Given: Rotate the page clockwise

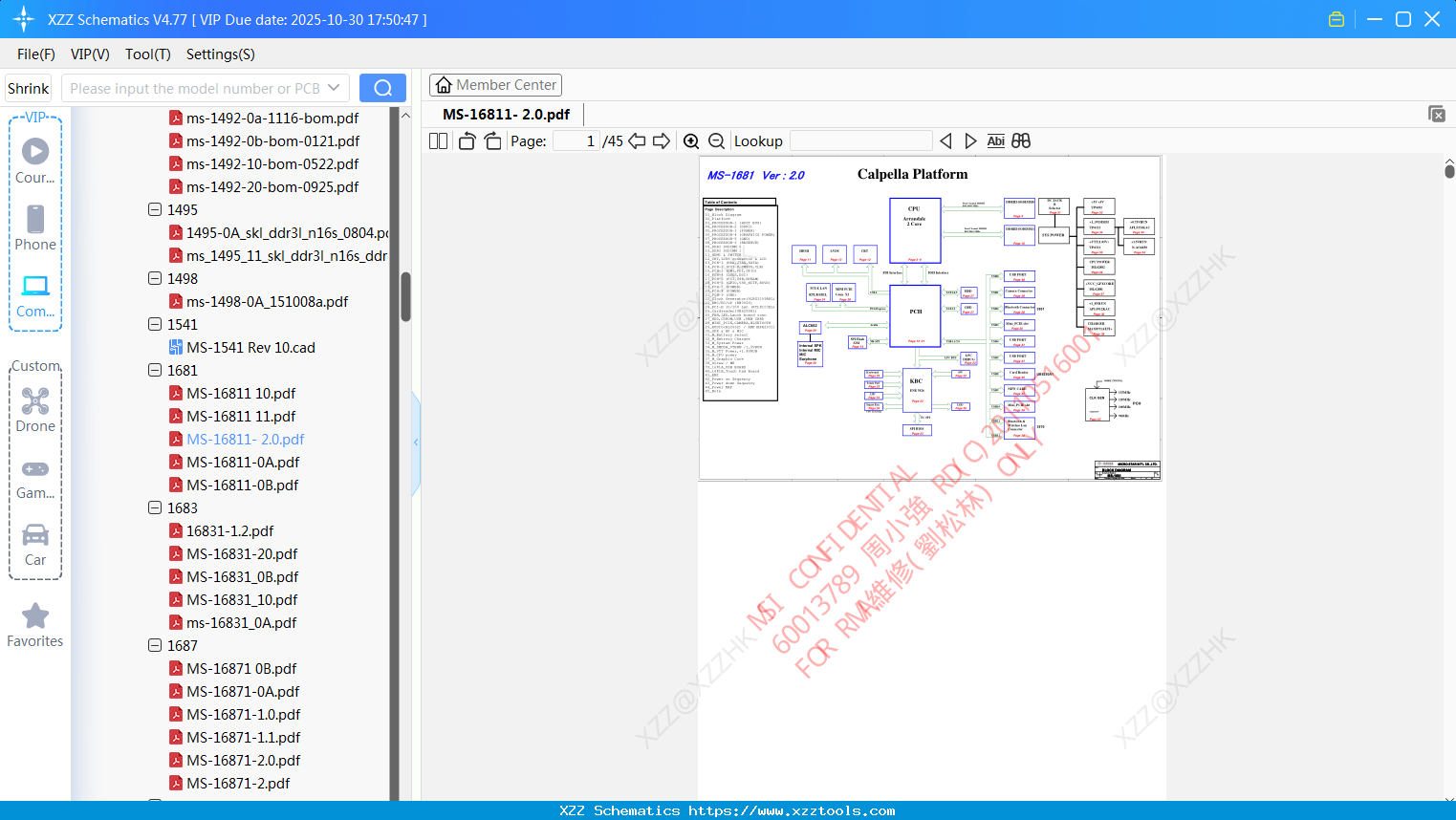Looking at the screenshot, I should tap(493, 140).
